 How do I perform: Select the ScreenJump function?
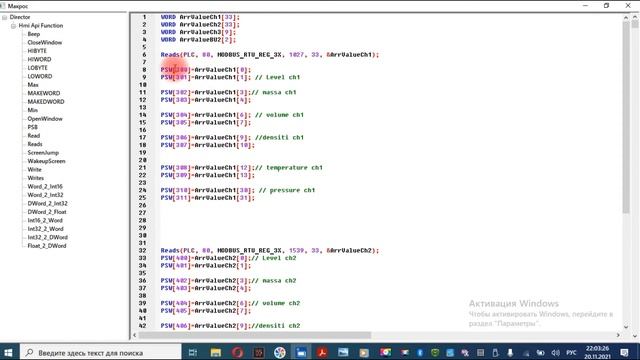coord(43,153)
